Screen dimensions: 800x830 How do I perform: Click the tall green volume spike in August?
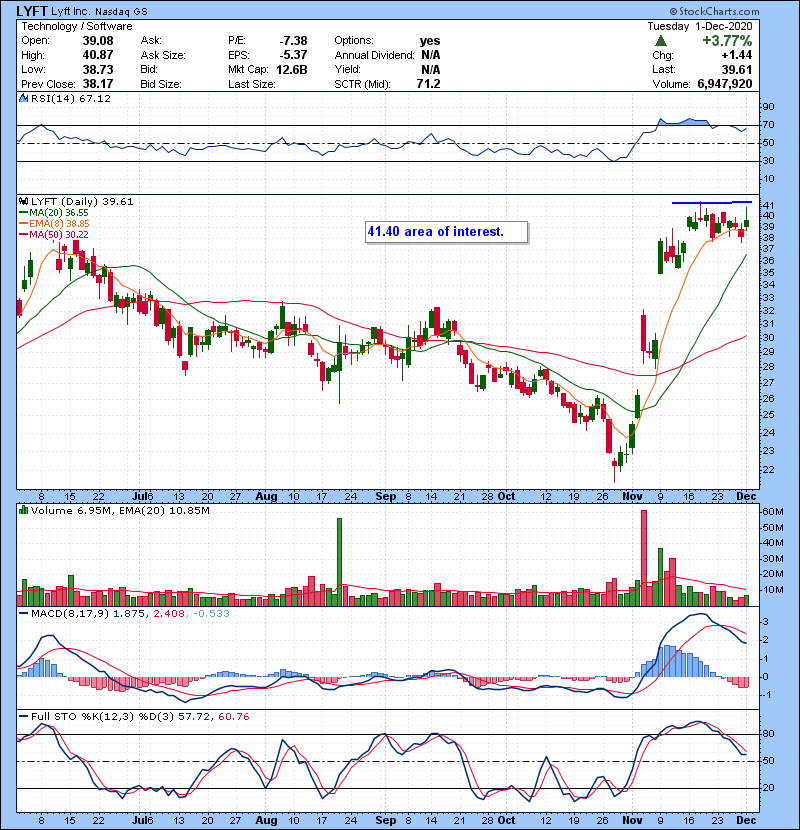point(339,562)
